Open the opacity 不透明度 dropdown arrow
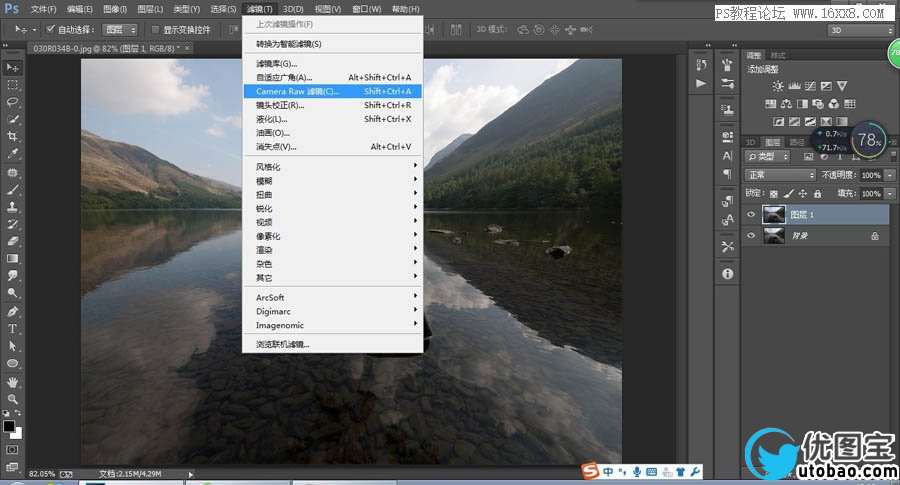The height and width of the screenshot is (485, 900). [x=890, y=175]
